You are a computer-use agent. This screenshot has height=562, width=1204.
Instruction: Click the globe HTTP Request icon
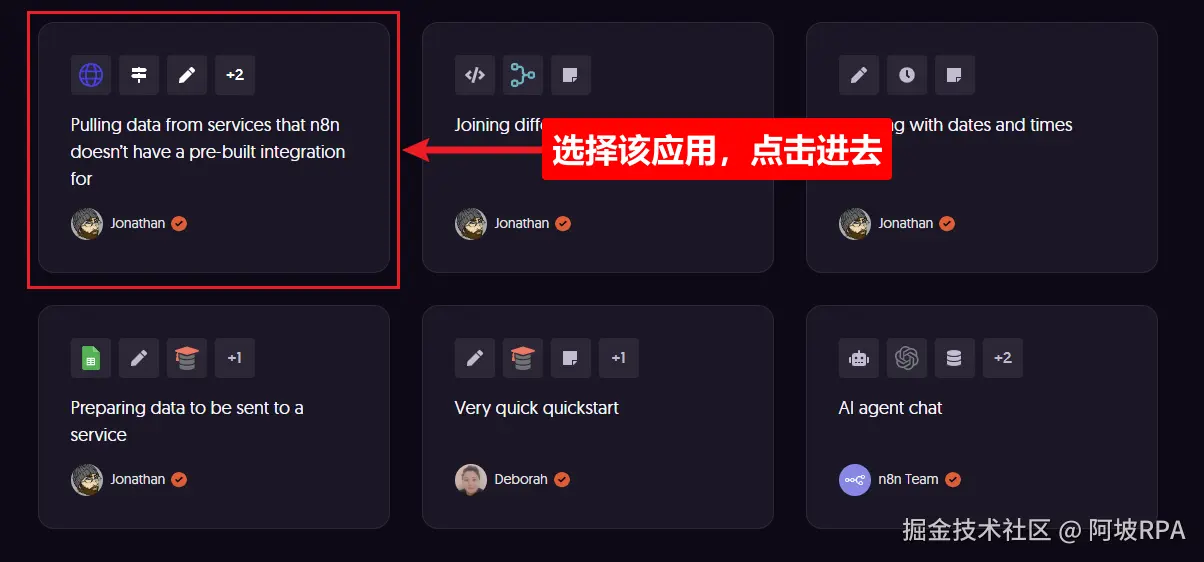tap(91, 75)
